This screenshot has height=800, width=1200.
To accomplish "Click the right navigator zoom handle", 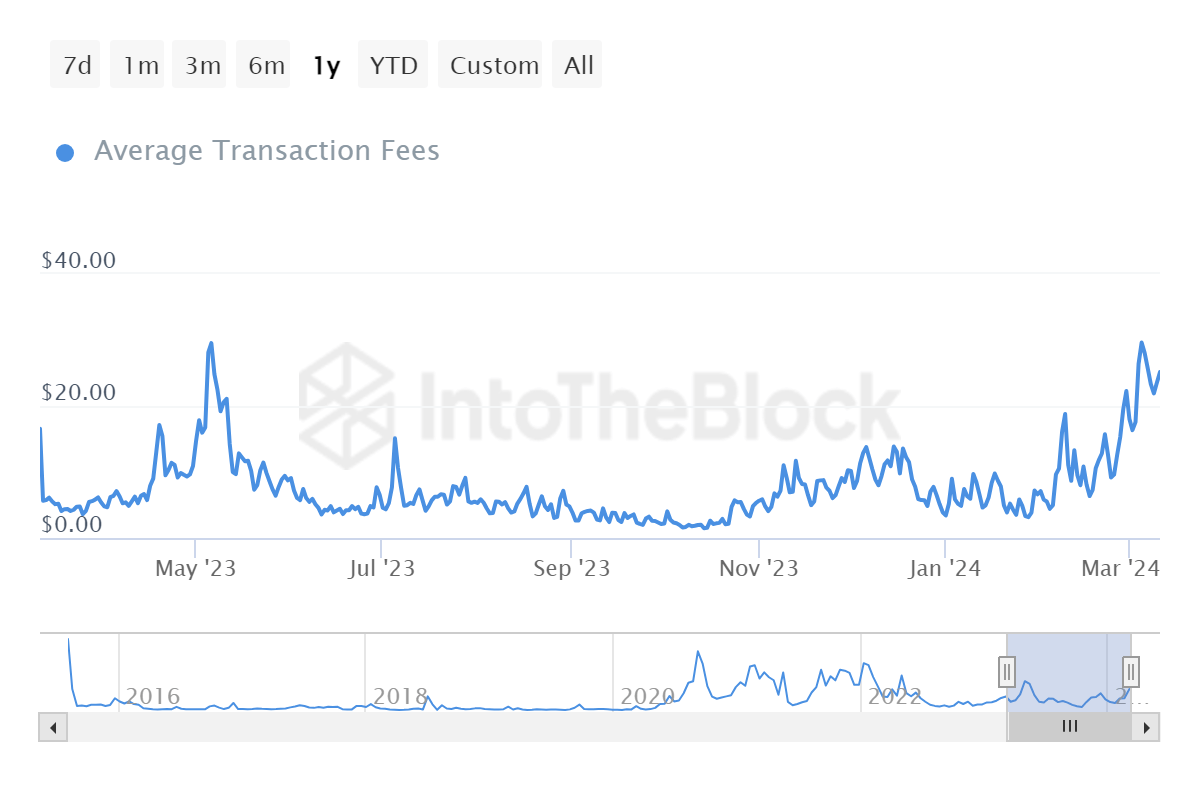I will [x=1129, y=672].
